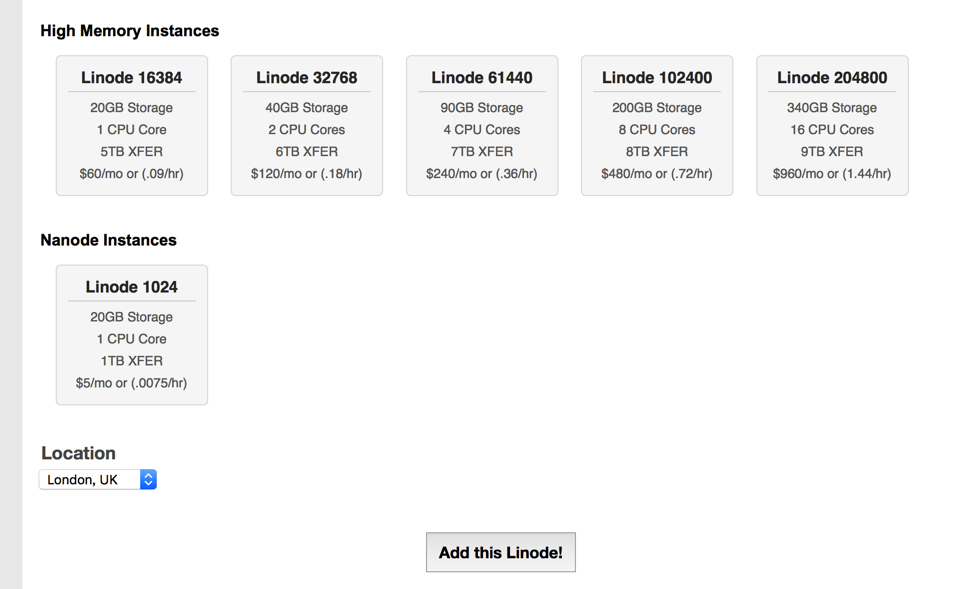This screenshot has width=960, height=589.
Task: Click the Nanode Instances heading
Action: pyautogui.click(x=108, y=240)
